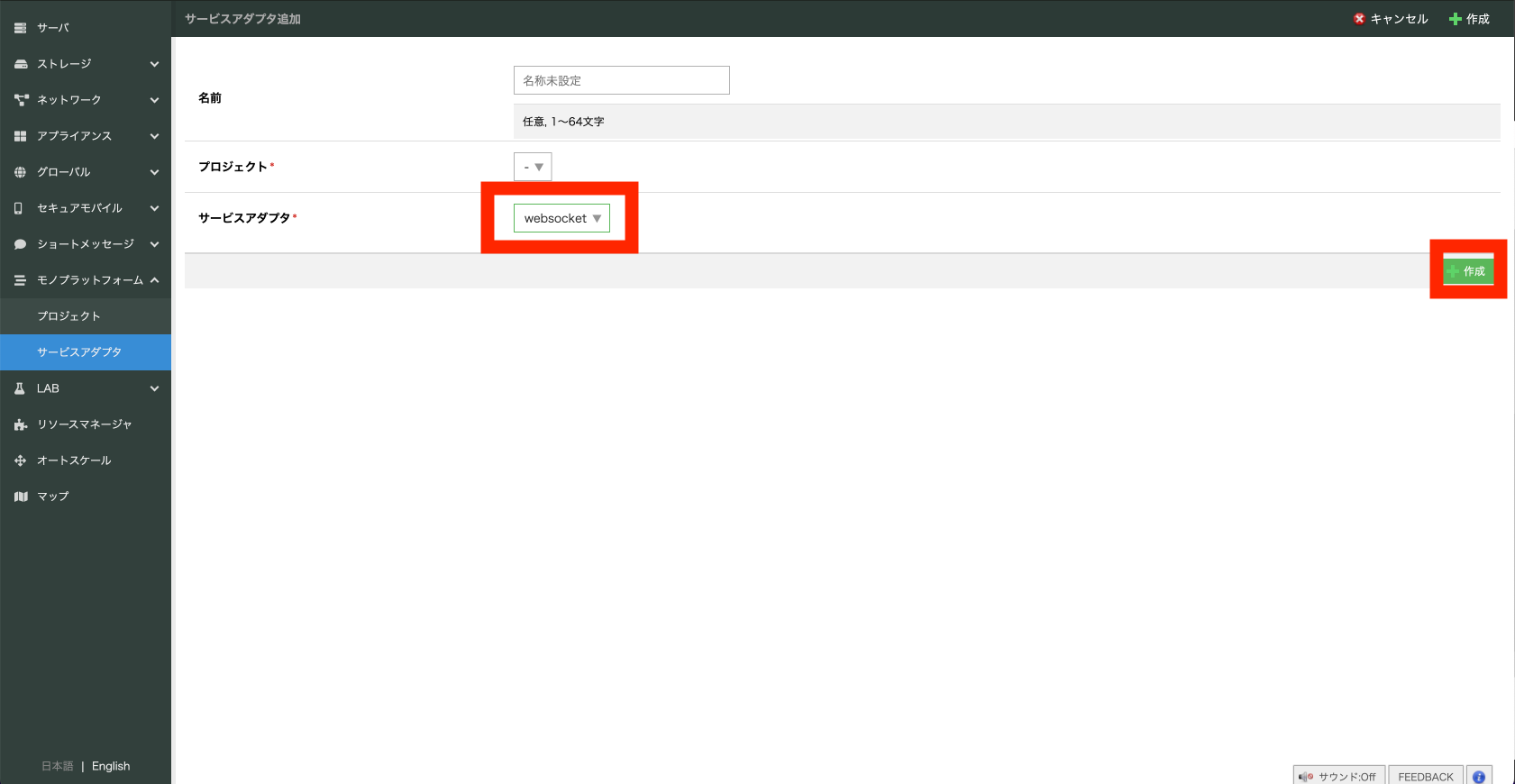This screenshot has height=784, width=1515.
Task: Toggle sound with the サウンド:Off button
Action: pyautogui.click(x=1338, y=776)
